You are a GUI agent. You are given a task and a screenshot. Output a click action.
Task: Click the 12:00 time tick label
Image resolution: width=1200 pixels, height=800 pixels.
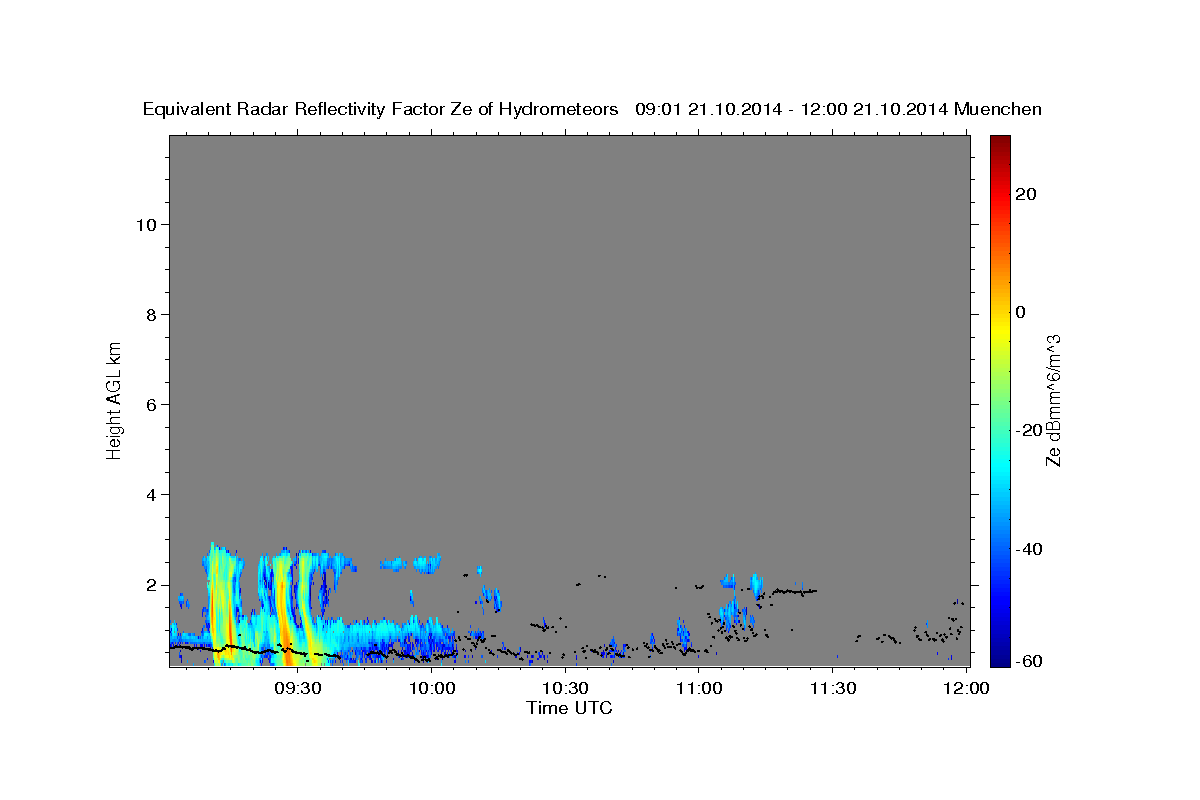[x=966, y=689]
